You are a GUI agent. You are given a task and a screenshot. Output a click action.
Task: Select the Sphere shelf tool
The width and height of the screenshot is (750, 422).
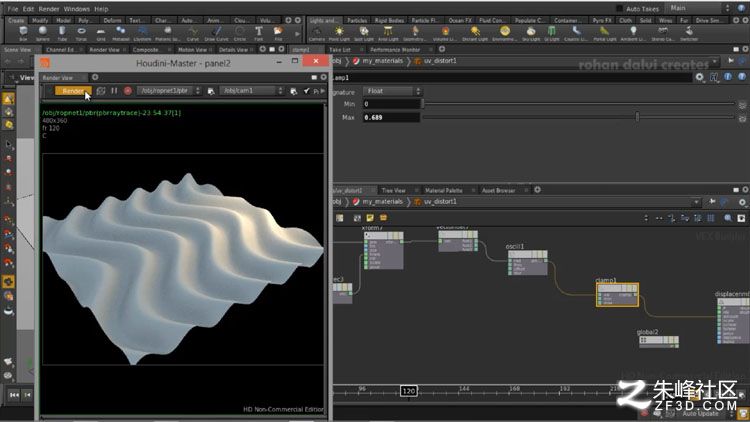pos(43,33)
